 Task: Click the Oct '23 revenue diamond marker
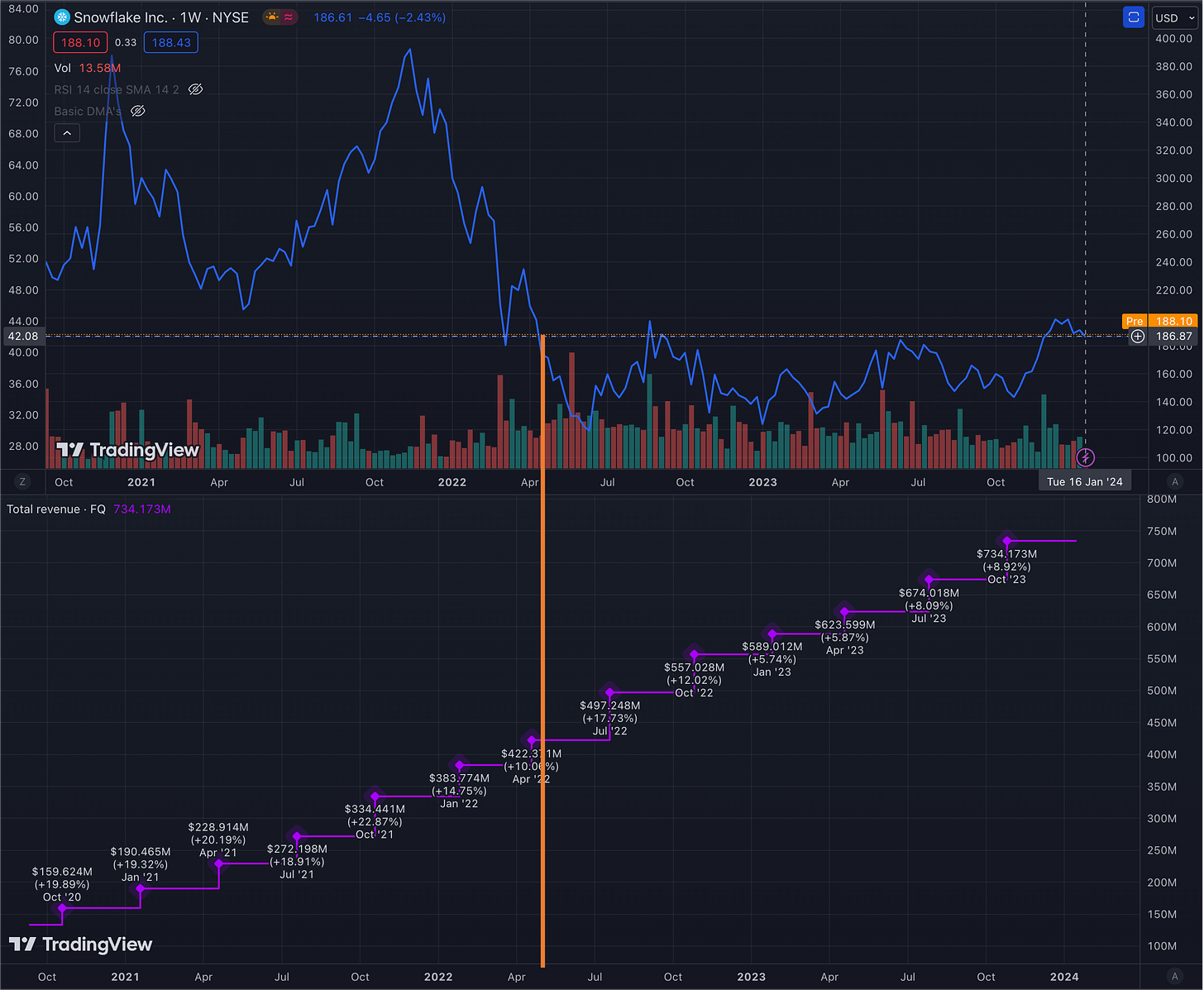[x=1007, y=541]
